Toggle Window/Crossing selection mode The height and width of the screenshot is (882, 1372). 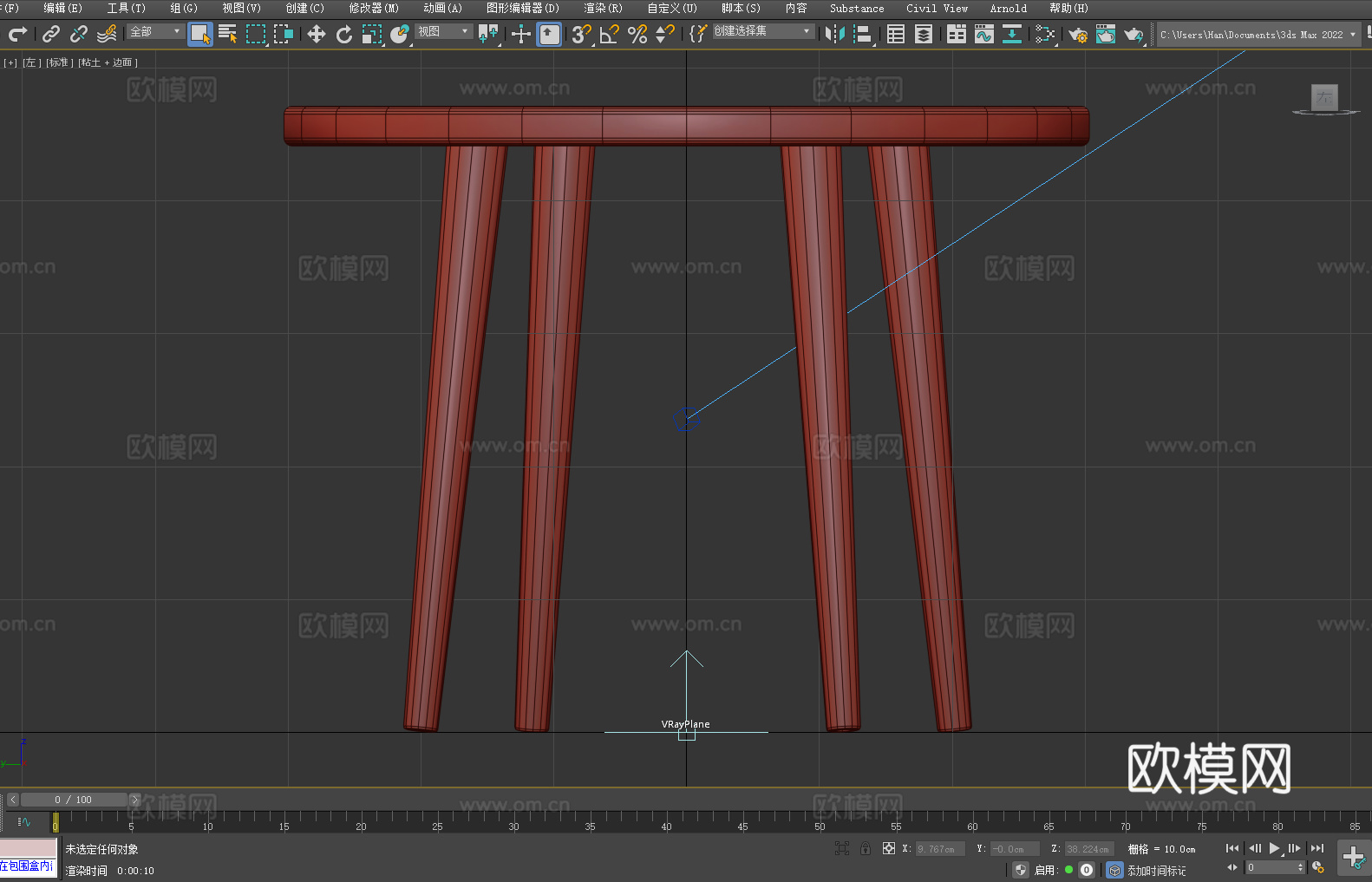(284, 34)
